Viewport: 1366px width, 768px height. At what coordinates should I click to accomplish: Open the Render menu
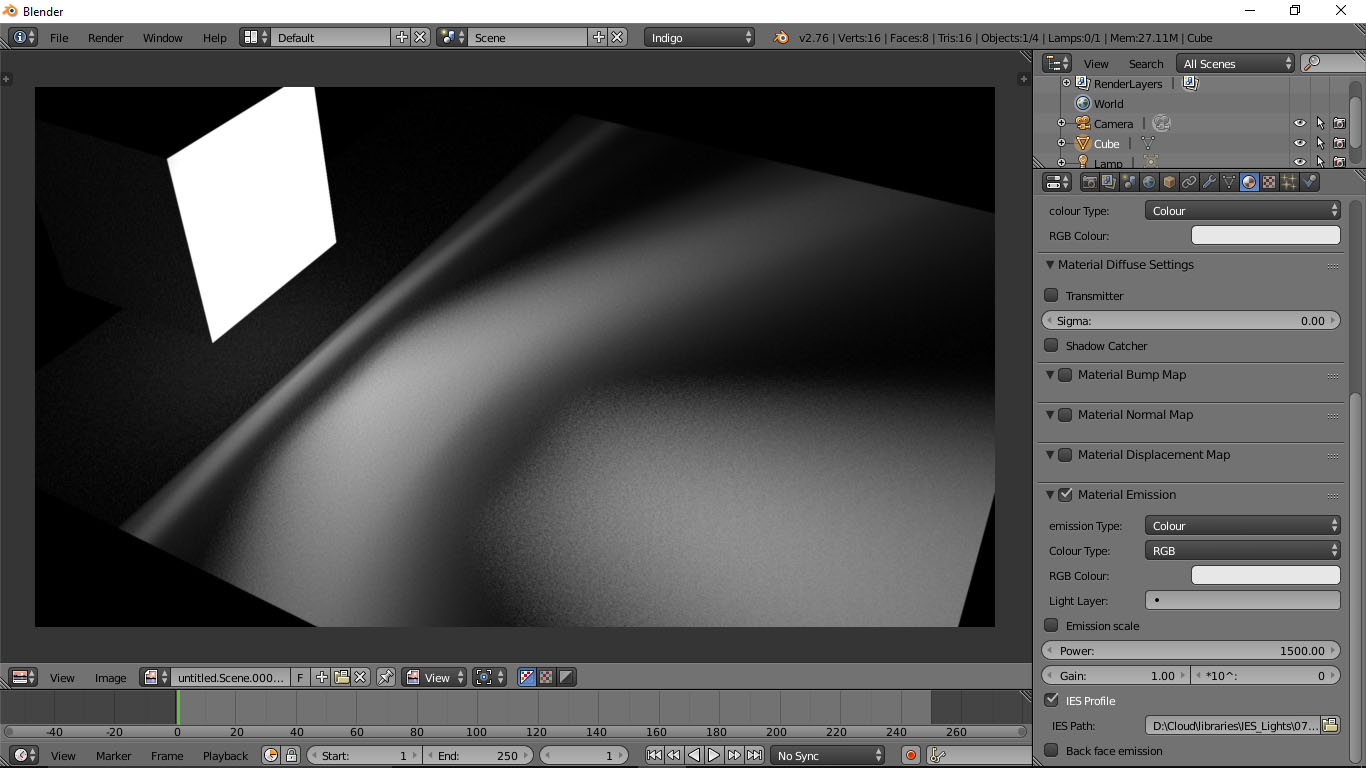click(x=105, y=38)
